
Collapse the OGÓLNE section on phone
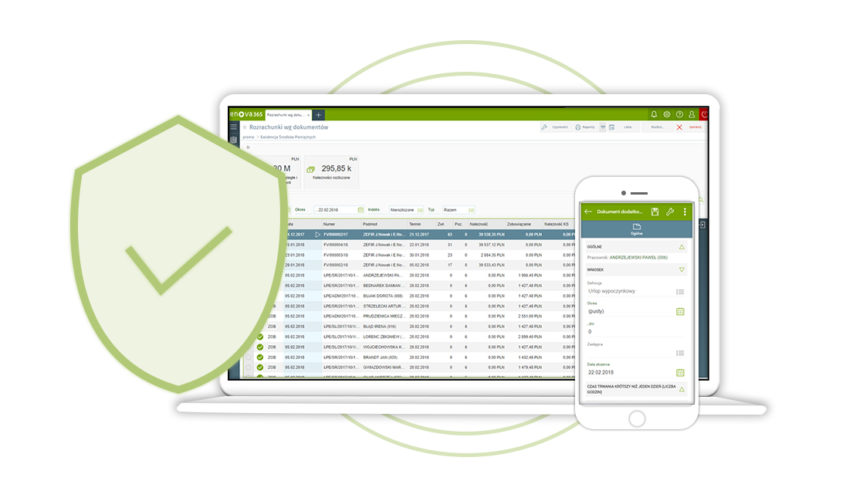681,247
